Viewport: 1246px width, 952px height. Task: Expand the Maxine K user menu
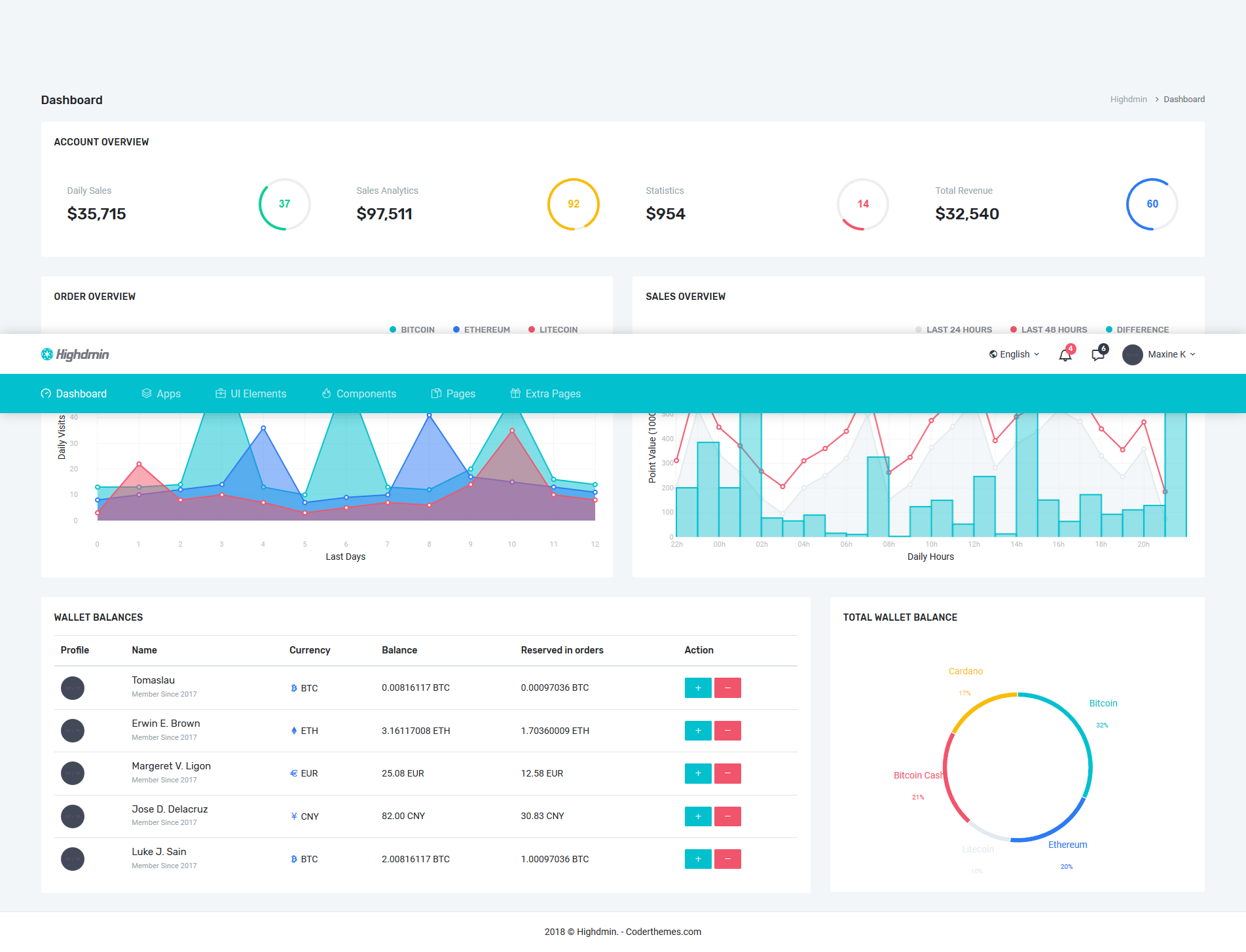point(1159,354)
